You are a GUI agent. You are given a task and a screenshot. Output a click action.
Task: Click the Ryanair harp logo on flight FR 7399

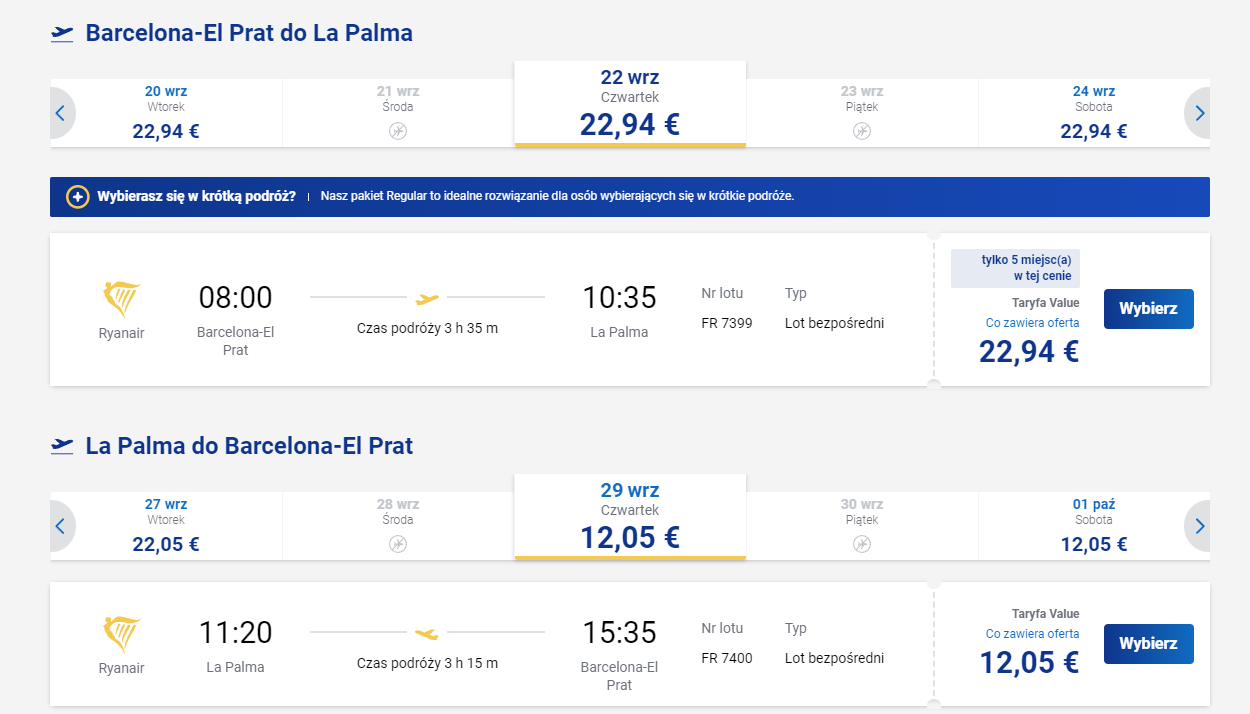122,299
